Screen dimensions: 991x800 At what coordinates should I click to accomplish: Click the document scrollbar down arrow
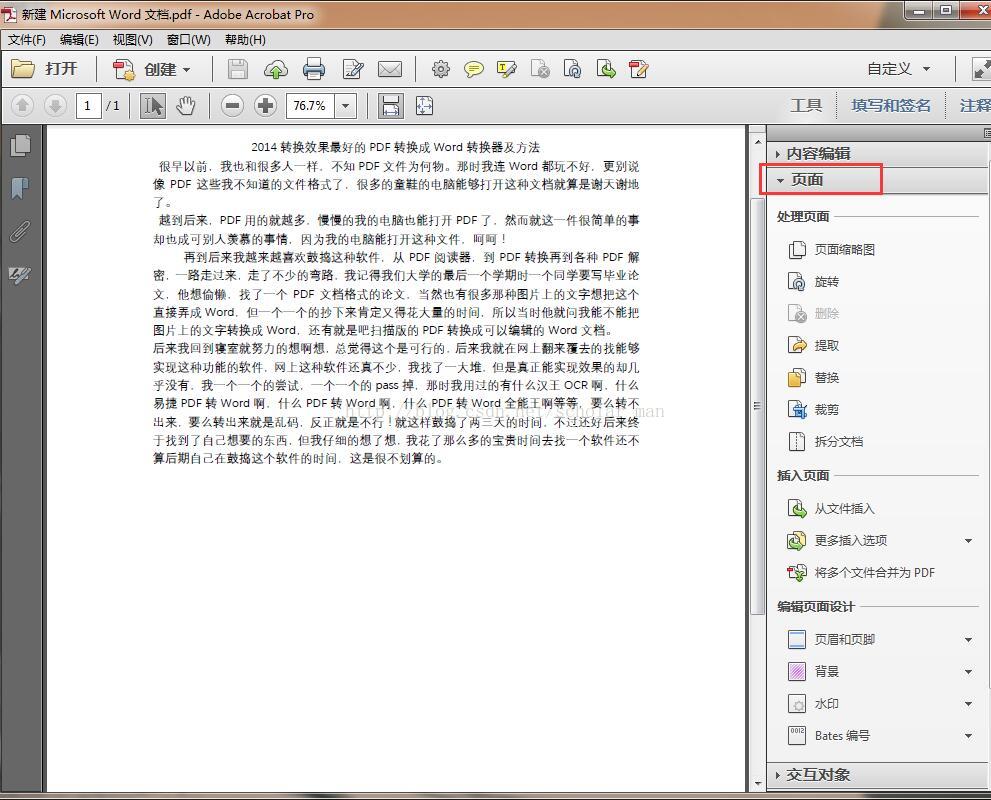[x=757, y=783]
